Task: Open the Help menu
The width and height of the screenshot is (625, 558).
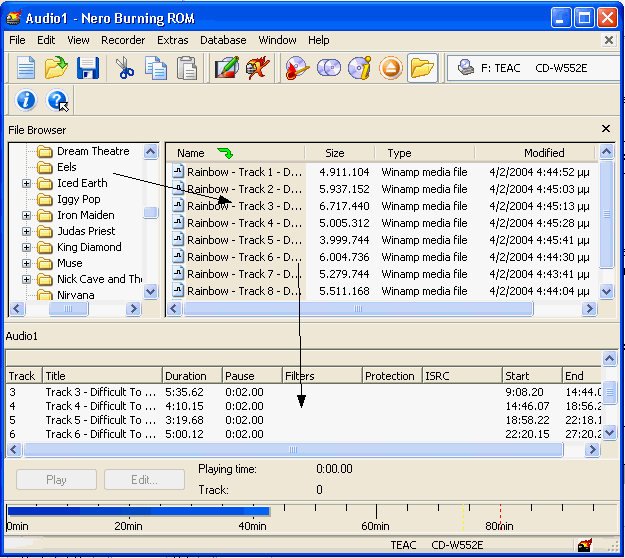Action: 318,40
